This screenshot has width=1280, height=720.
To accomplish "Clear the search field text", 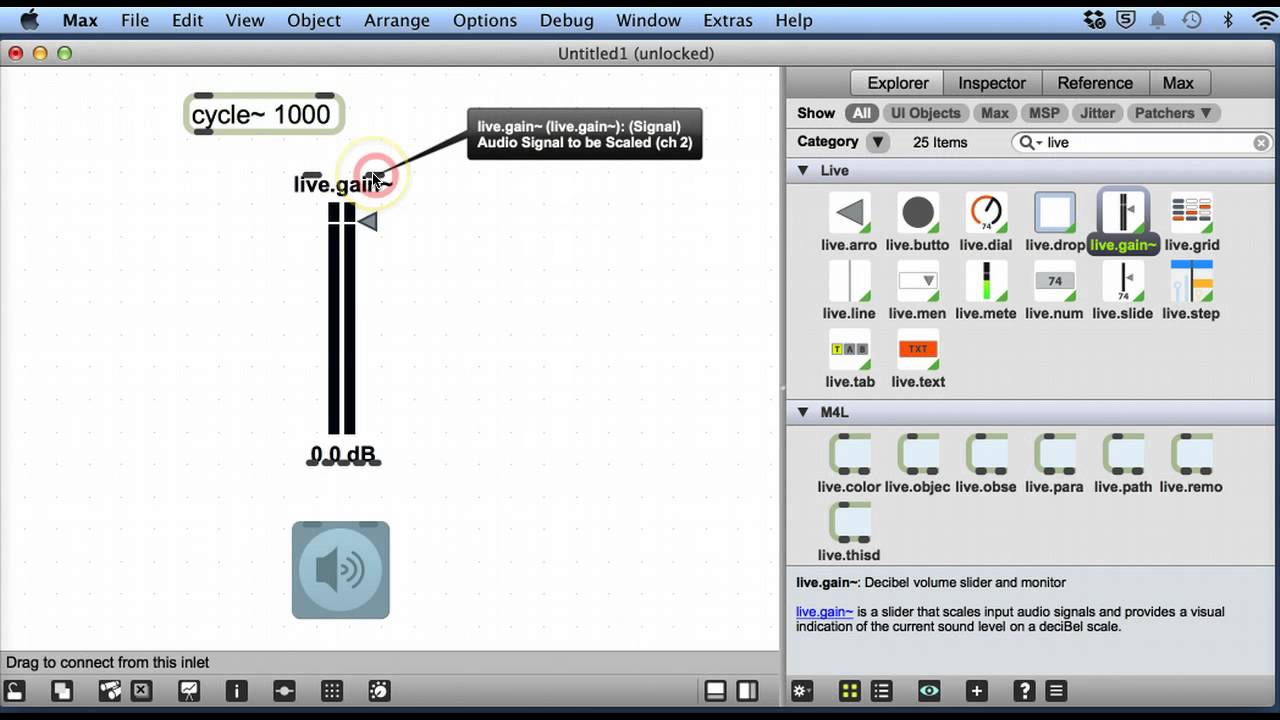I will (x=1261, y=143).
